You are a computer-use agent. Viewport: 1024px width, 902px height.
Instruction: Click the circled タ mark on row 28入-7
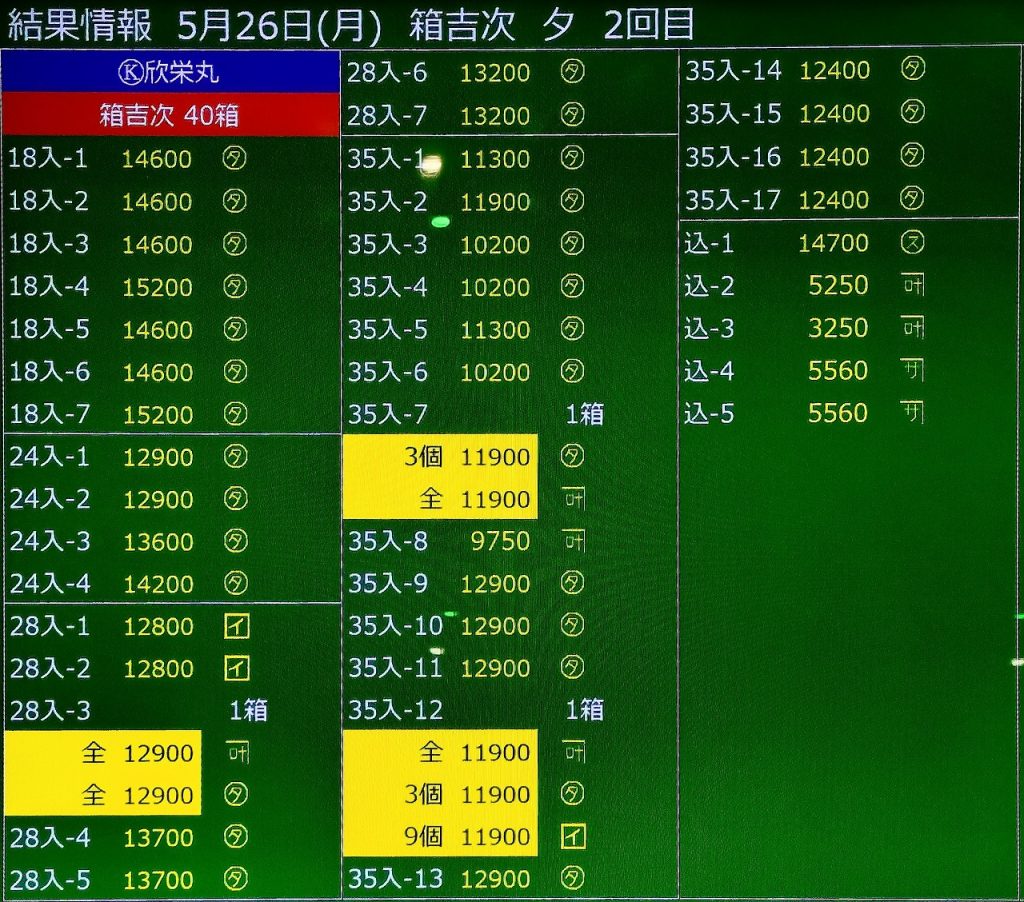click(x=572, y=115)
